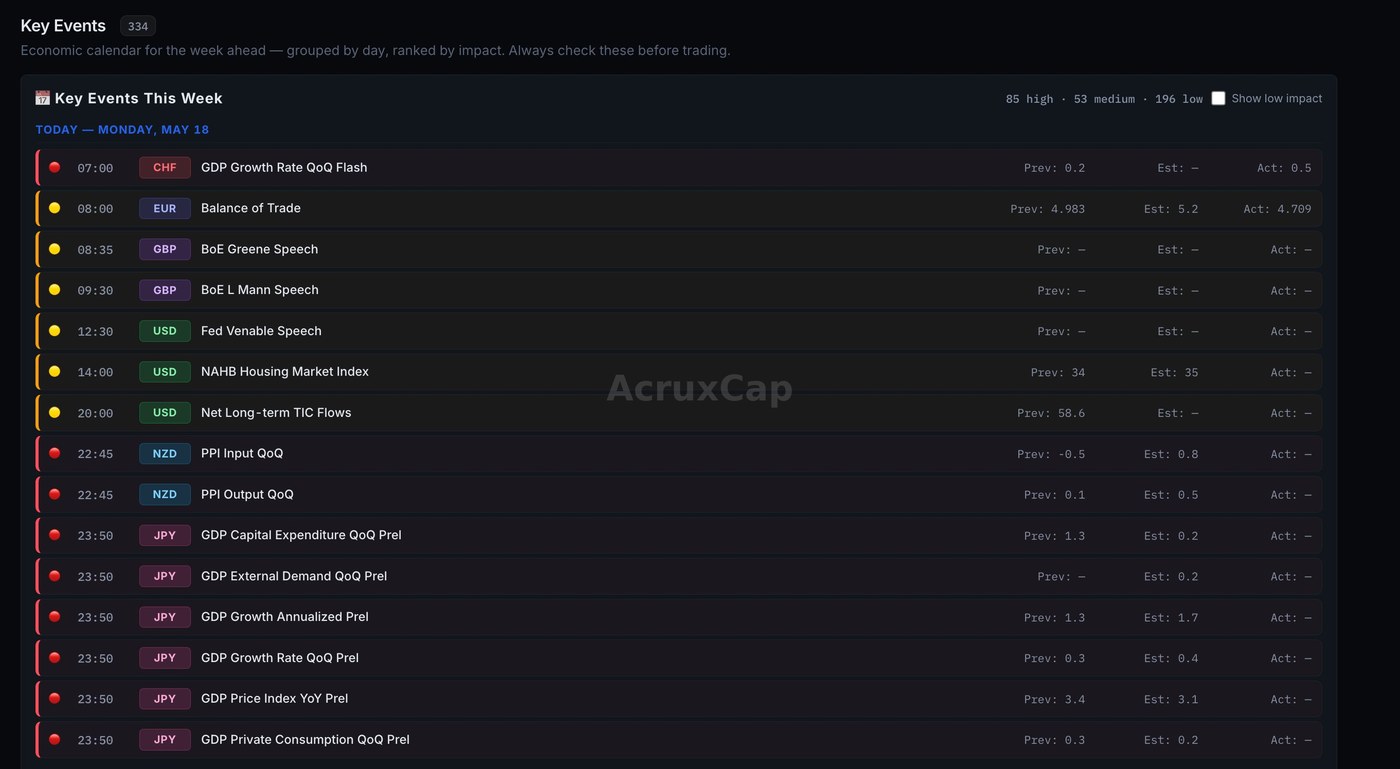Click the red impact dot on PPI Output QoQ
Viewport: 1400px width, 769px height.
[x=55, y=494]
